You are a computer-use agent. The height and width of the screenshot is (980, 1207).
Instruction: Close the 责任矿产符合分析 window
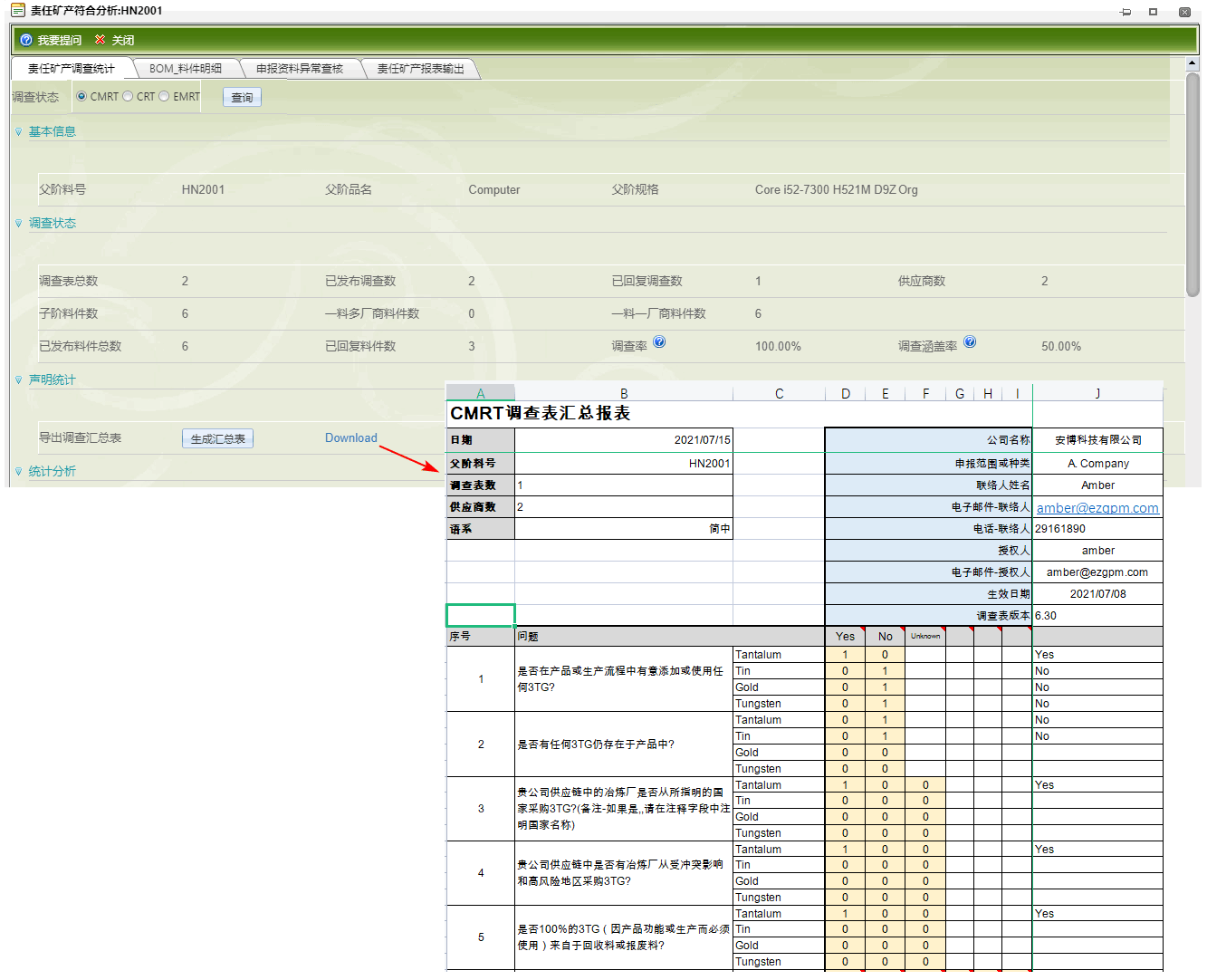1184,12
